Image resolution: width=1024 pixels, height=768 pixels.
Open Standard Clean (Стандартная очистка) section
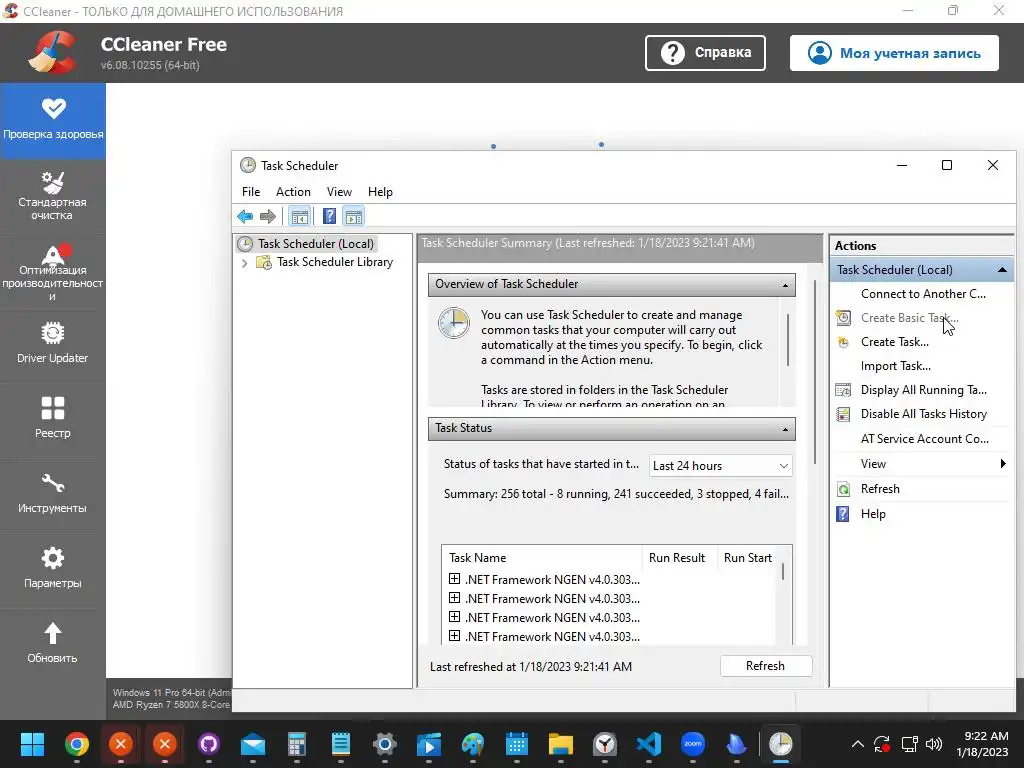(53, 196)
